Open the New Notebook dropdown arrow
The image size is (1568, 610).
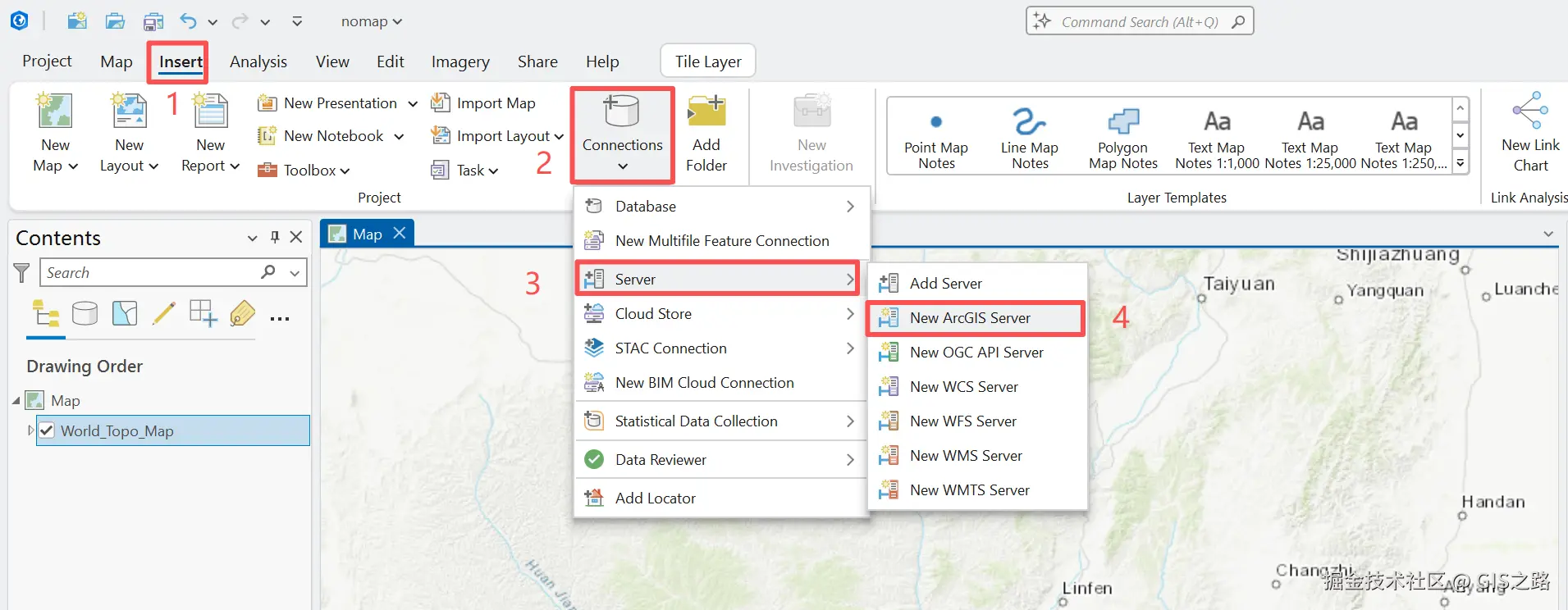click(399, 136)
